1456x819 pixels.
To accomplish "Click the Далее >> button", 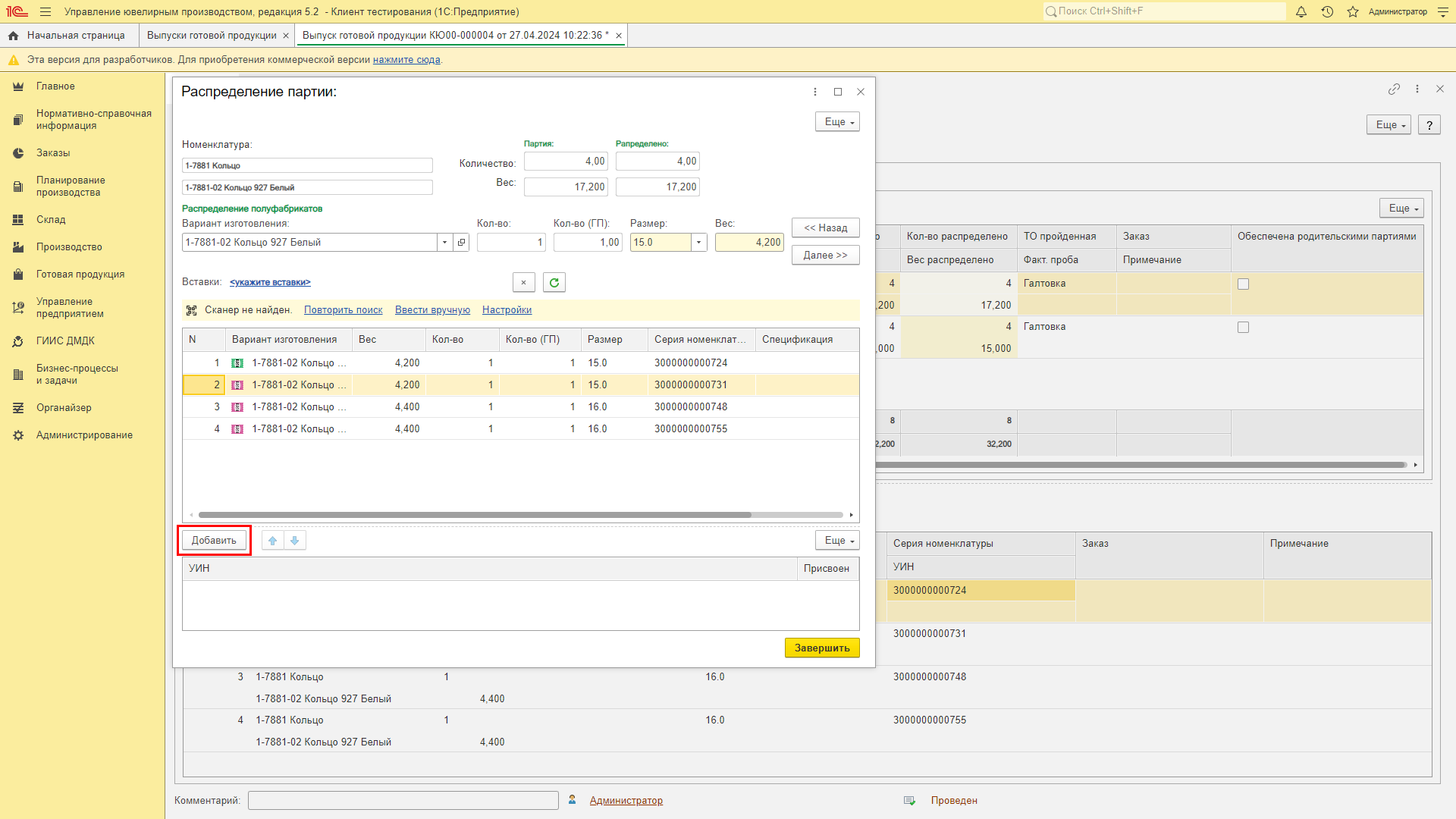I will pyautogui.click(x=826, y=256).
